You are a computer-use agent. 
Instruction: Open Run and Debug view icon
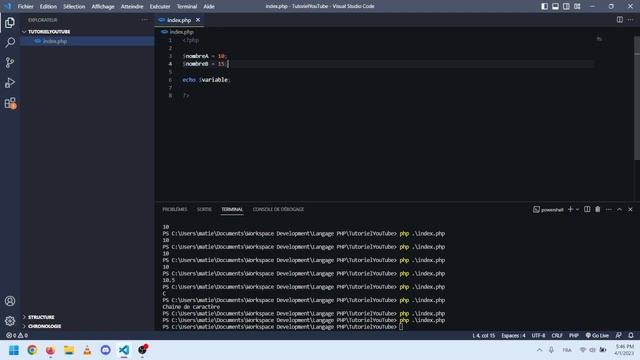10,82
